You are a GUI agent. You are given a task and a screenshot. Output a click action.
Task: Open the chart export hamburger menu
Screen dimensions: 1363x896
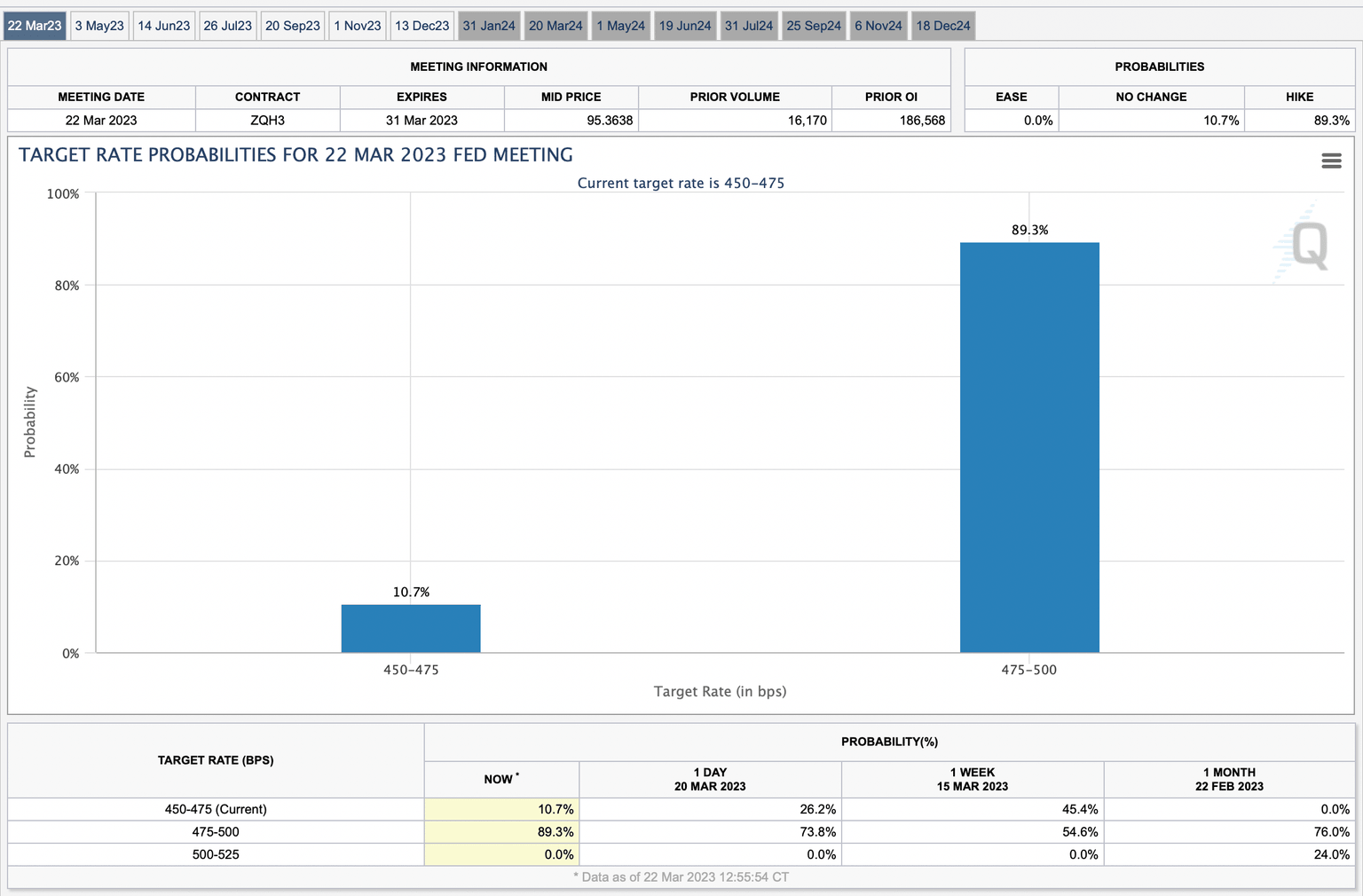tap(1330, 161)
